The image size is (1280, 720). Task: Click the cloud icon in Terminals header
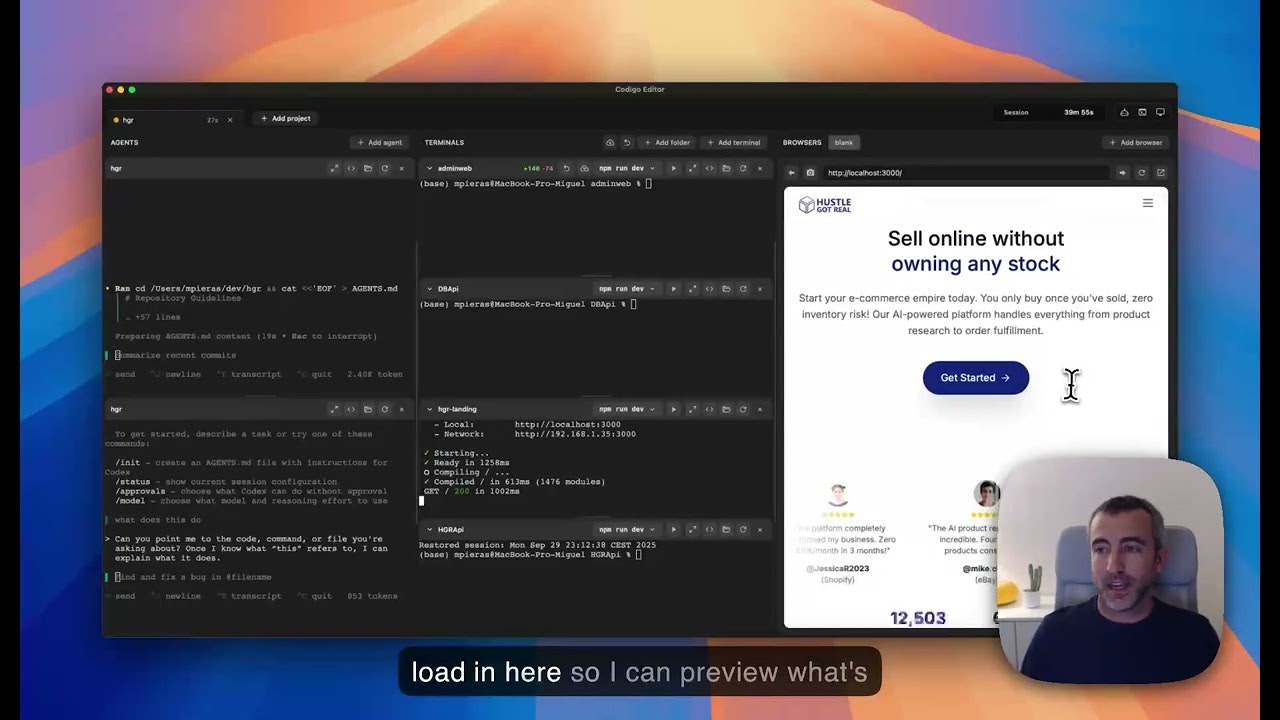(610, 142)
